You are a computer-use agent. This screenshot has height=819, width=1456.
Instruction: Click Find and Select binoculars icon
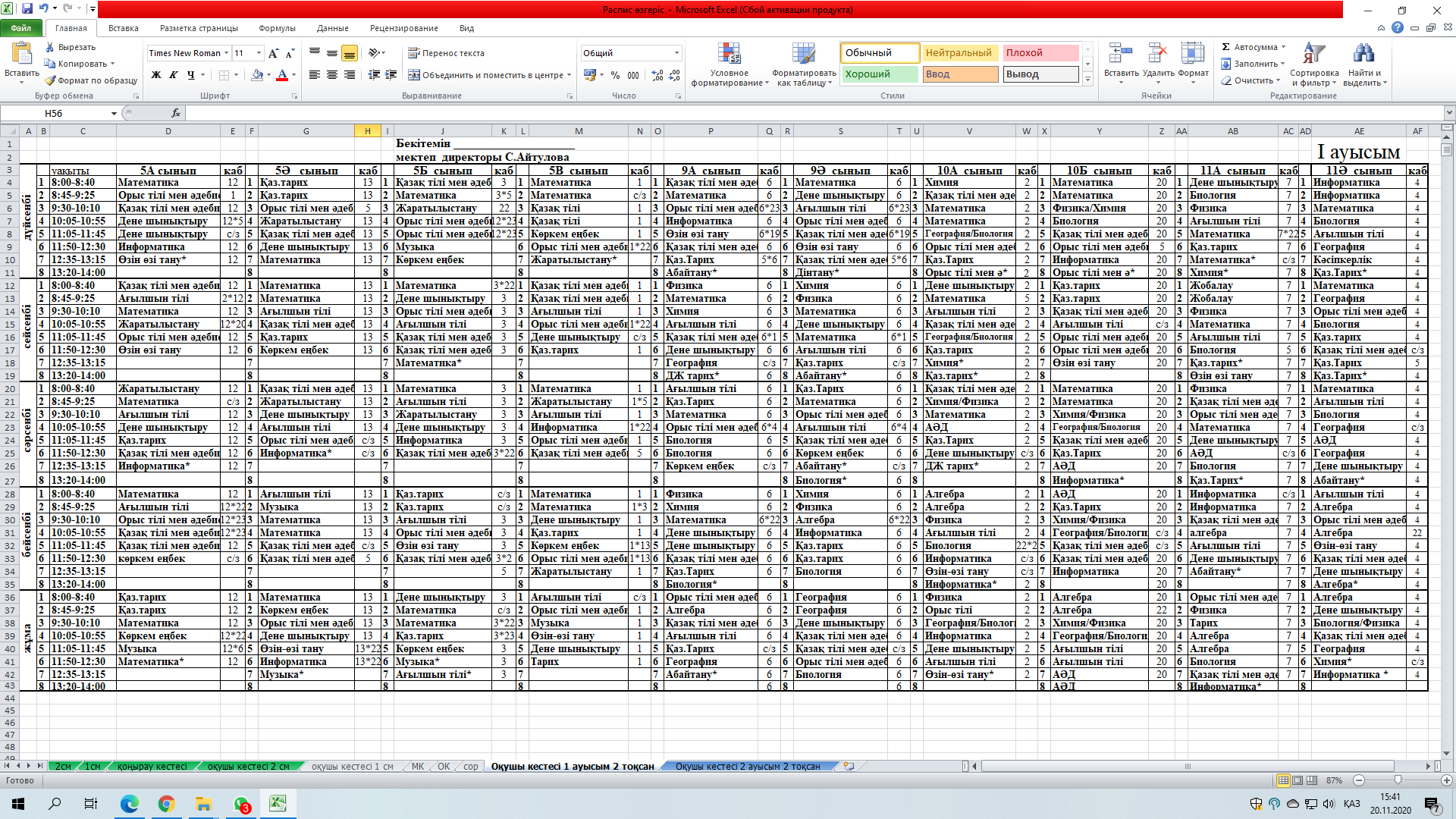tap(1363, 55)
